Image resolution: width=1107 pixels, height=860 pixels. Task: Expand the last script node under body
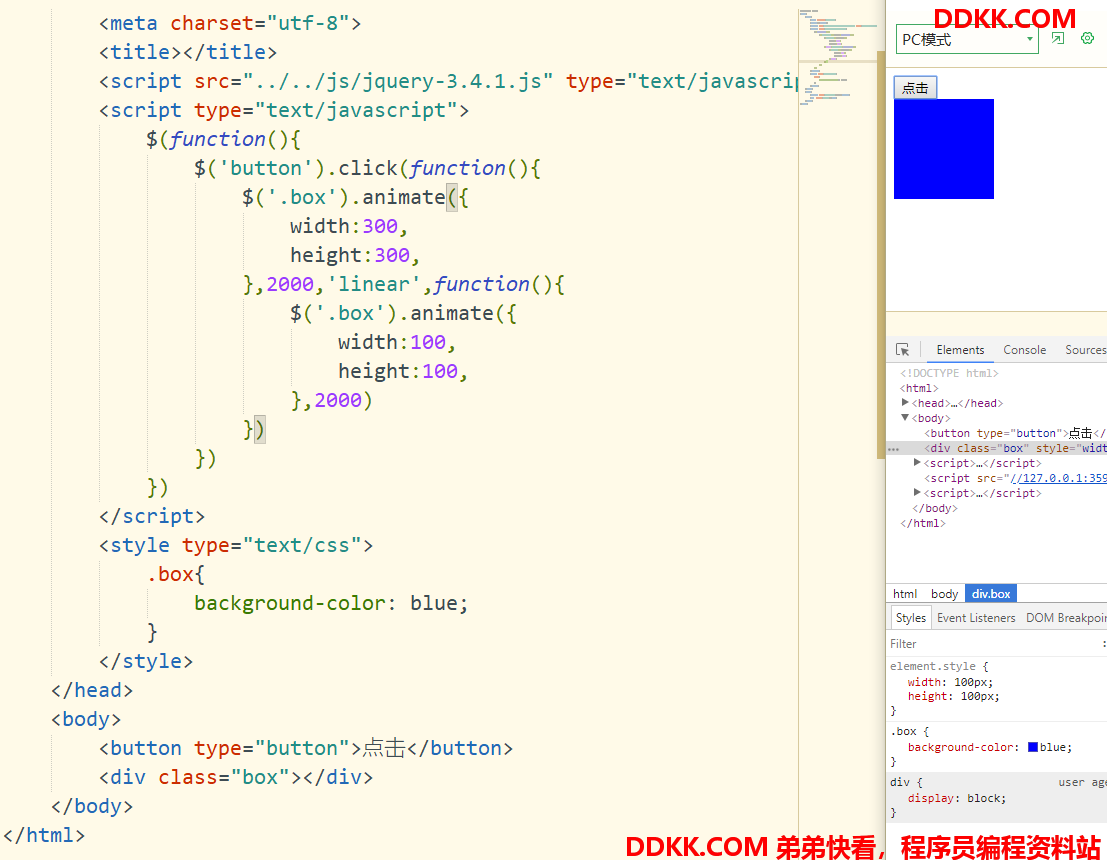tap(917, 492)
